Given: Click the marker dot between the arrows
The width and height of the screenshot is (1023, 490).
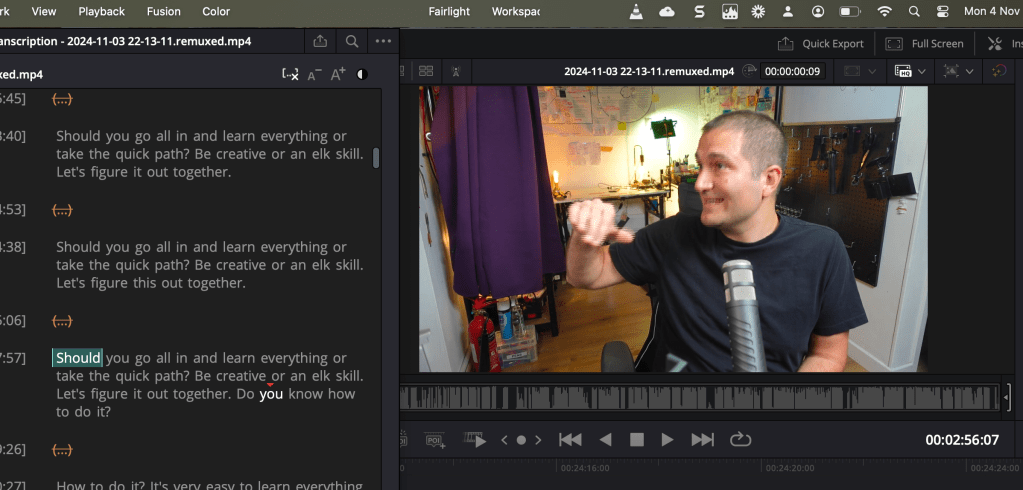Looking at the screenshot, I should pos(521,440).
